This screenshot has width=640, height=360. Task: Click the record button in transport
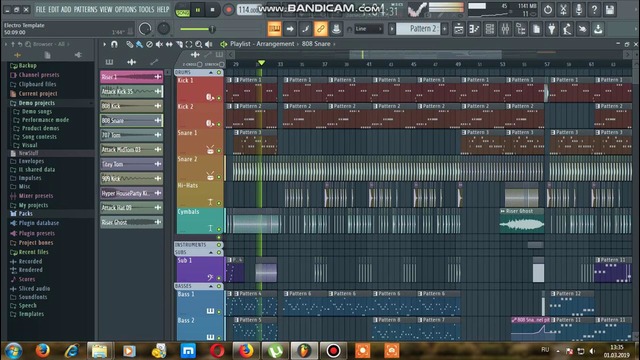[229, 9]
